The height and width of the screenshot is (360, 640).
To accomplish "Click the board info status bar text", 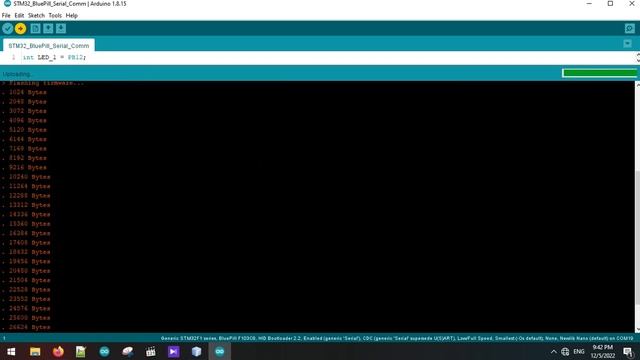I will coord(397,338).
